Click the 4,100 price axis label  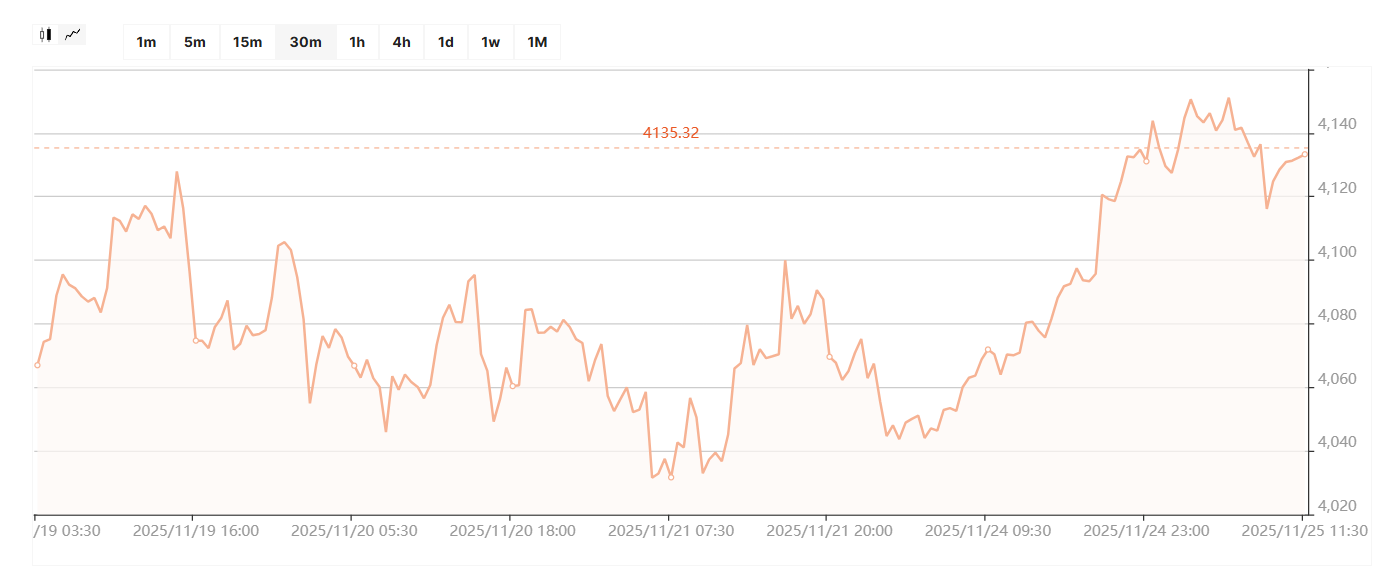(1337, 252)
